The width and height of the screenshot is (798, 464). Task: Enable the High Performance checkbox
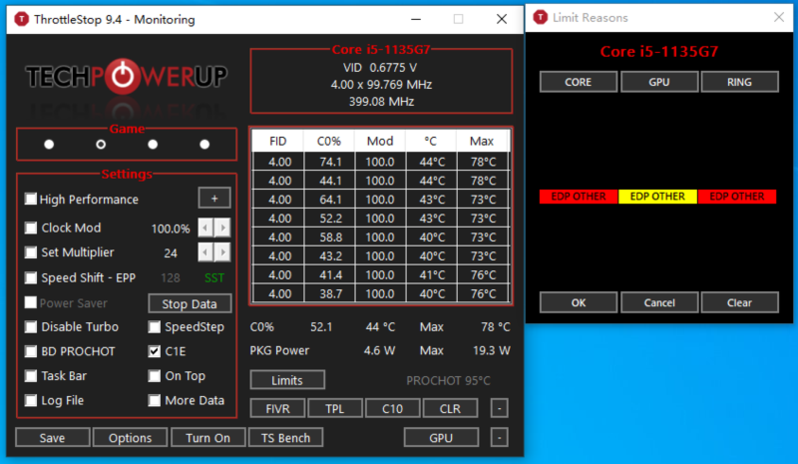click(31, 199)
